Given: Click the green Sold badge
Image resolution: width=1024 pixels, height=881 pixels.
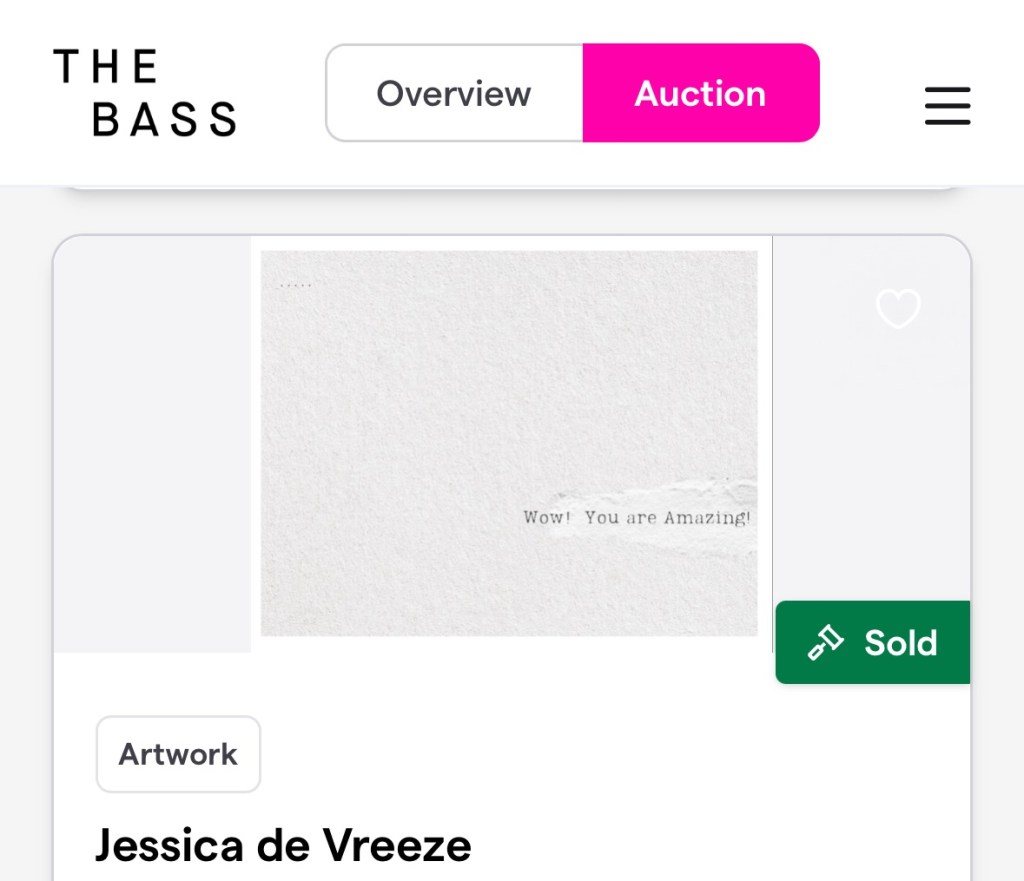Looking at the screenshot, I should 872,642.
